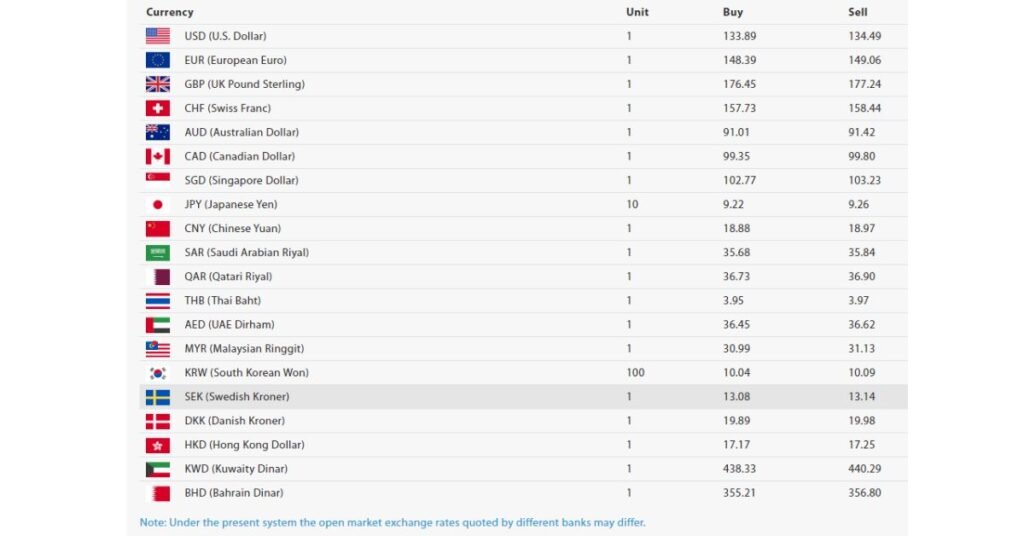
Task: Click the Sell column header
Action: pyautogui.click(x=857, y=12)
